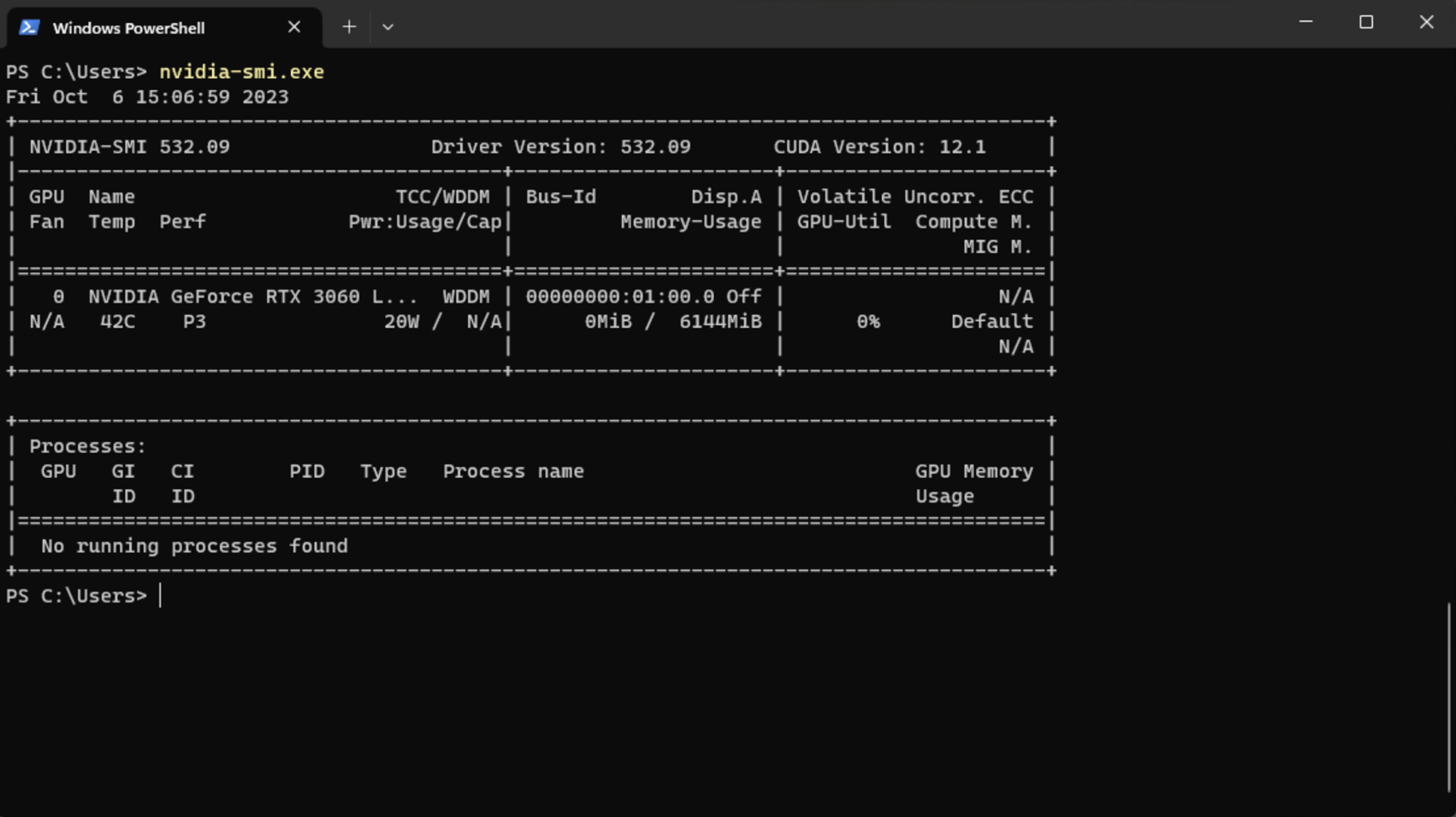The height and width of the screenshot is (817, 1456).
Task: Click the CUDA Version 12.1 text
Action: 881,147
